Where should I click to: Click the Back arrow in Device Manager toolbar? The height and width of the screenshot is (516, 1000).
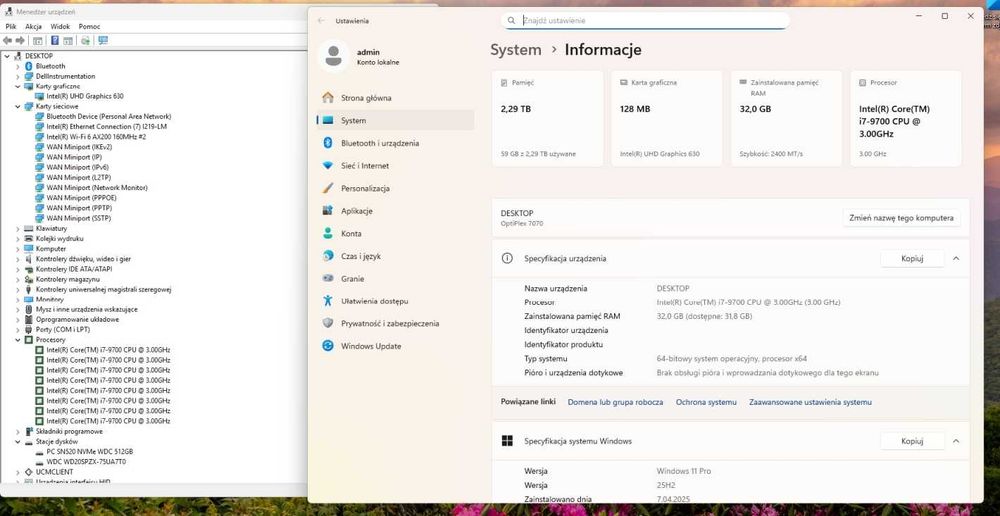pyautogui.click(x=8, y=41)
